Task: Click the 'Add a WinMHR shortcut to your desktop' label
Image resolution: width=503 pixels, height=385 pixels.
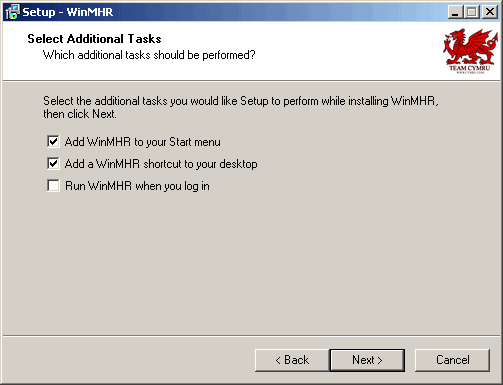Action: pos(161,164)
